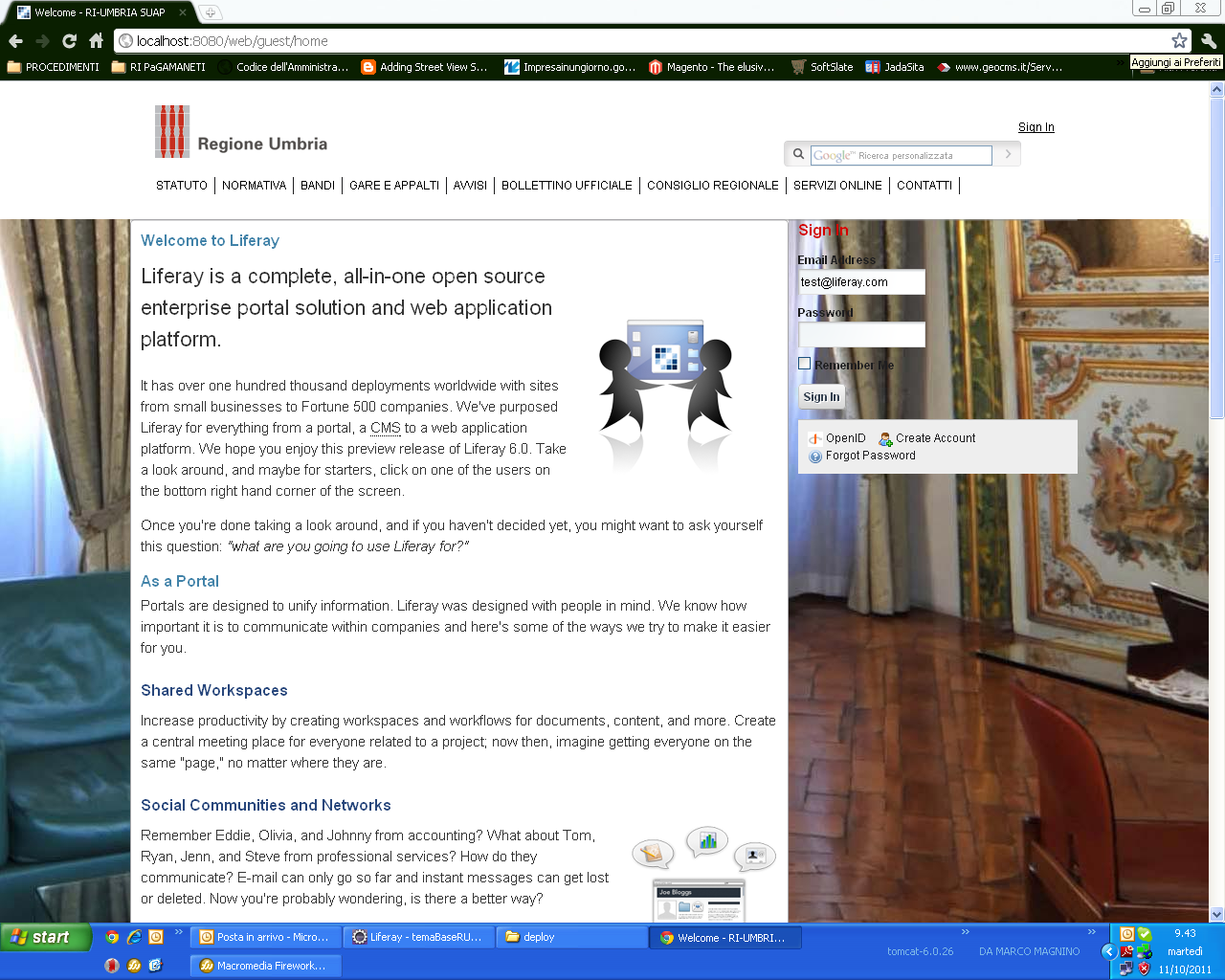Expand hidden system tray icons arrow

tap(1109, 951)
